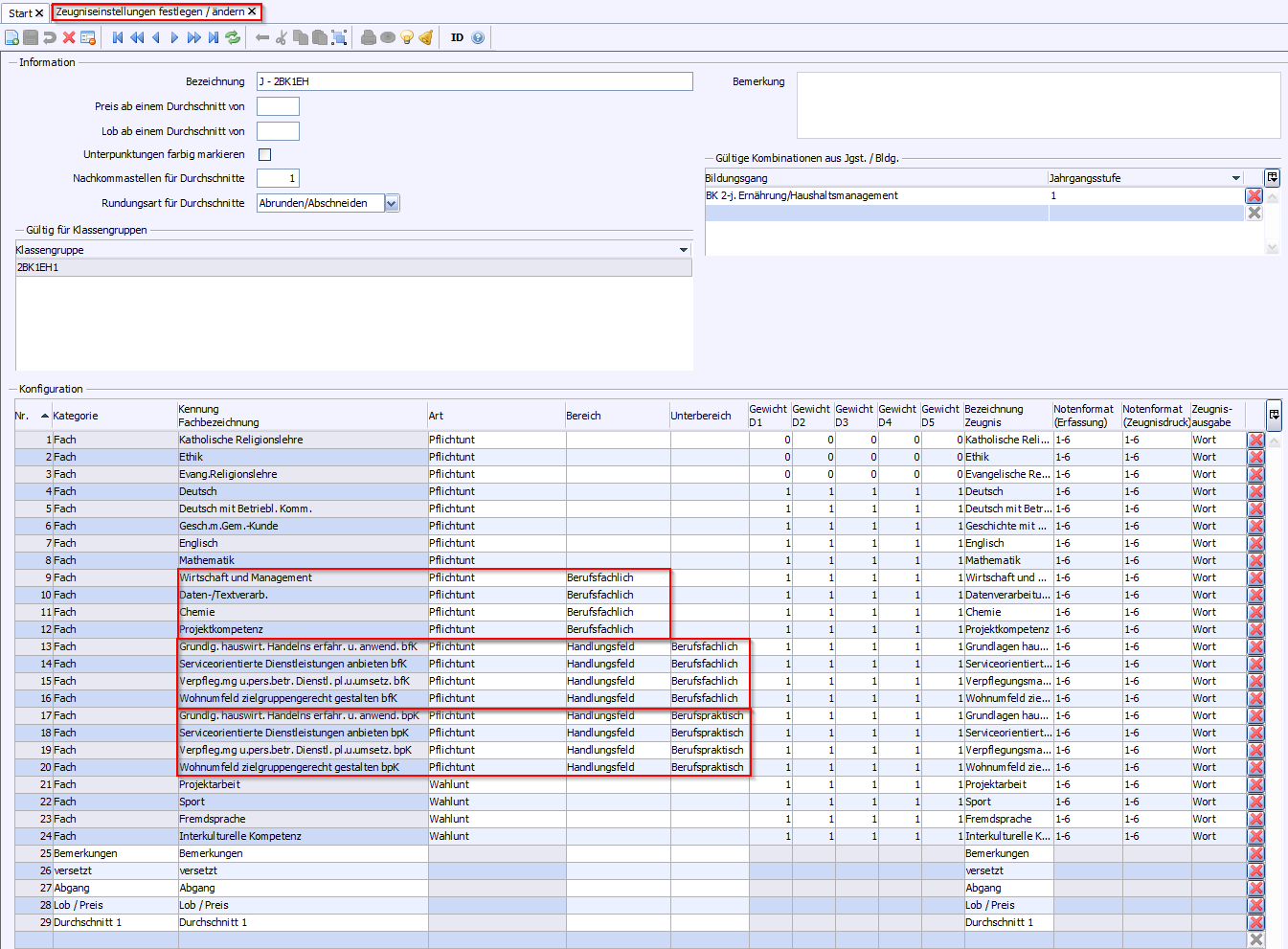
Task: Toggle the Nr. column sort arrow
Action: pyautogui.click(x=45, y=416)
